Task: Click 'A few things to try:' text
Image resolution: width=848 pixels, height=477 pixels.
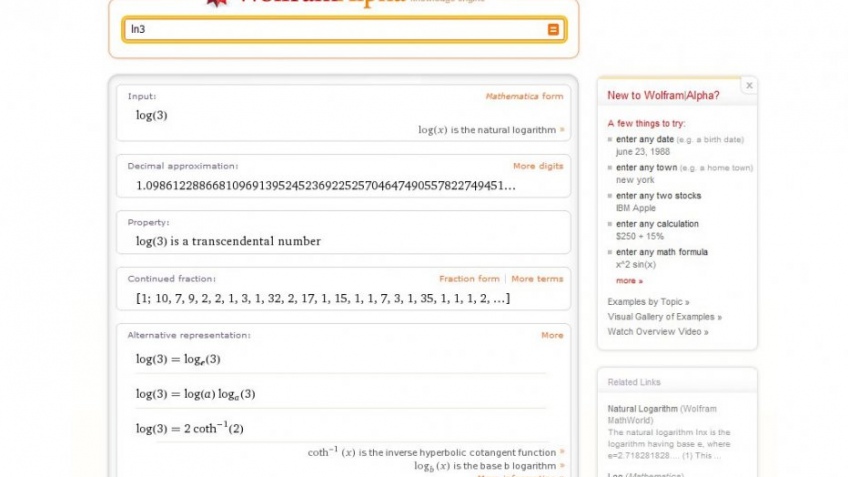Action: (x=646, y=123)
